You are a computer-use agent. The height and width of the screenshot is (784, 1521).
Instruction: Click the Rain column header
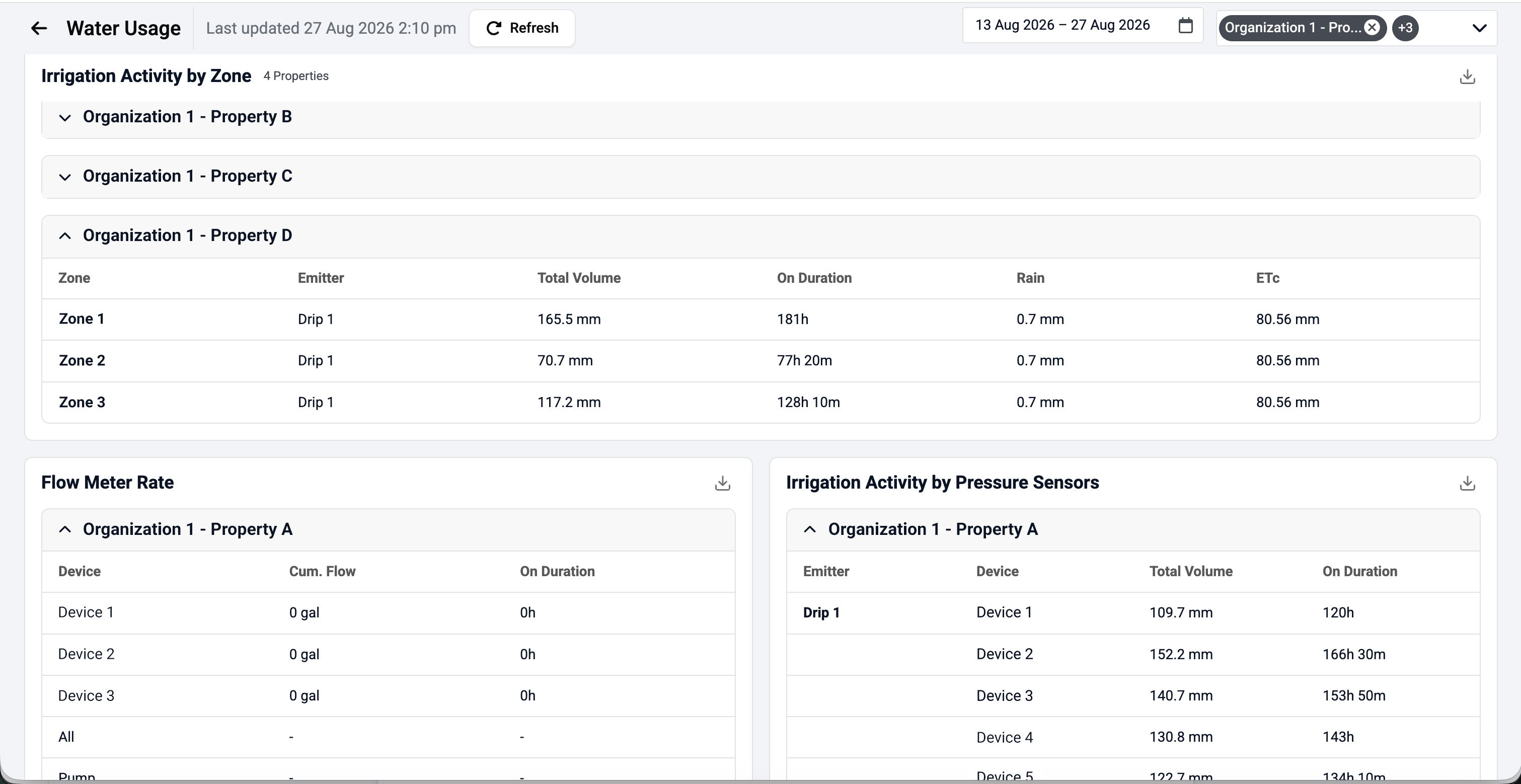[x=1030, y=278]
